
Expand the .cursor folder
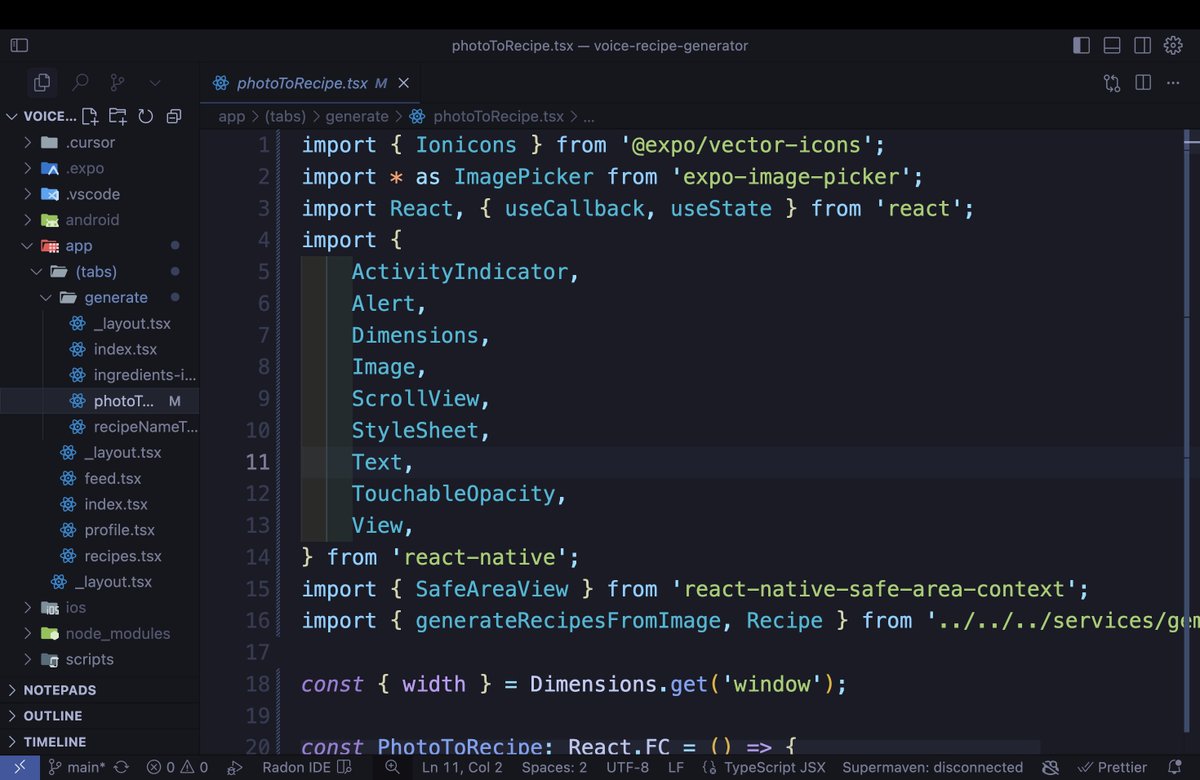click(100, 142)
